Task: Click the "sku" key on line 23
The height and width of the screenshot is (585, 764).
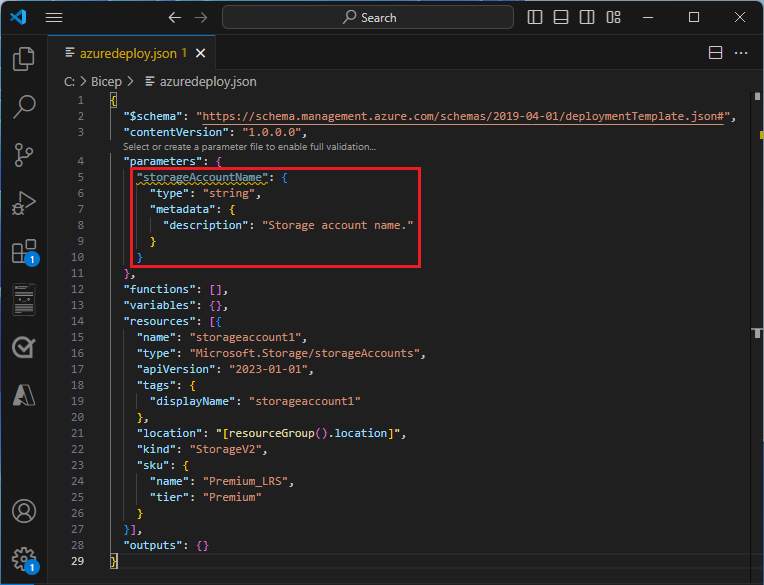Action: point(153,465)
